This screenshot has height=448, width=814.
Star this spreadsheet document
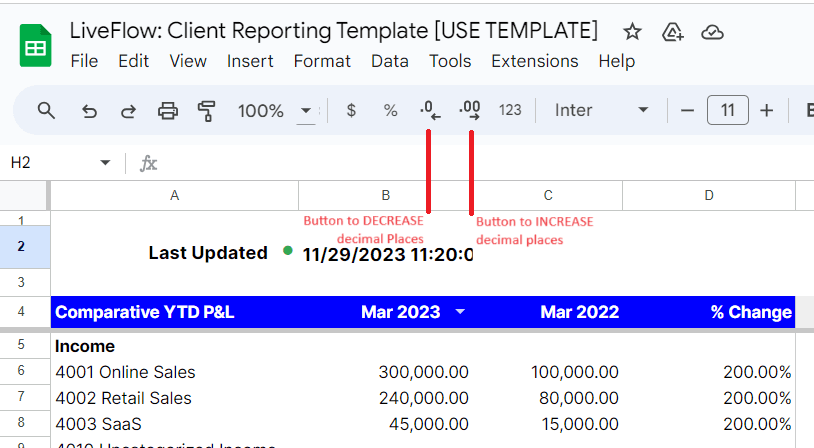tap(632, 32)
